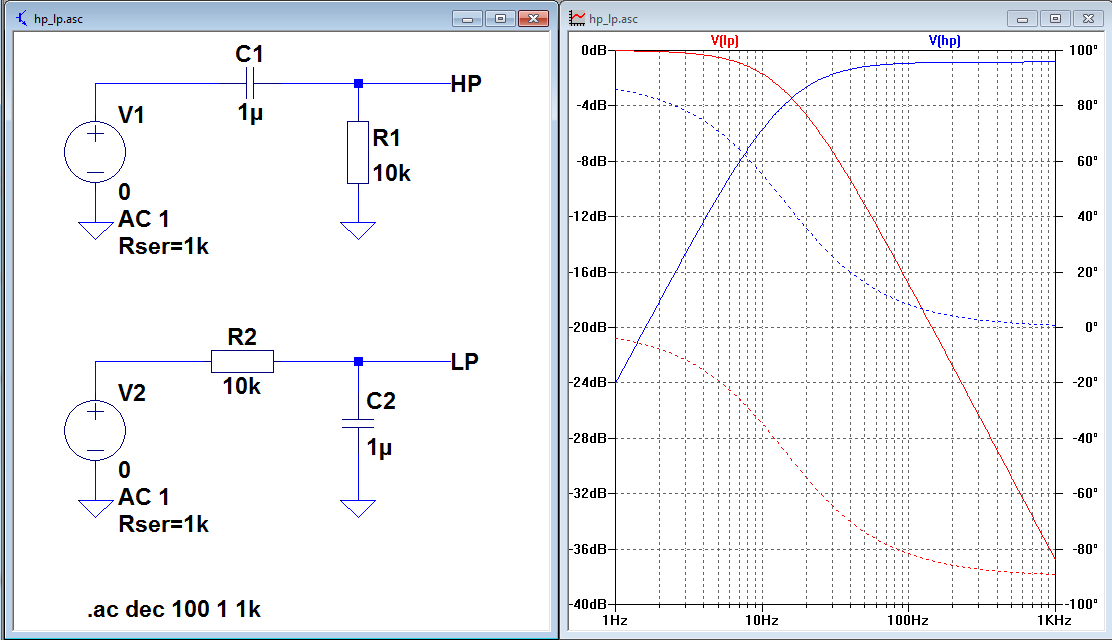
Task: Click the C2 value 1µ
Action: click(x=379, y=447)
